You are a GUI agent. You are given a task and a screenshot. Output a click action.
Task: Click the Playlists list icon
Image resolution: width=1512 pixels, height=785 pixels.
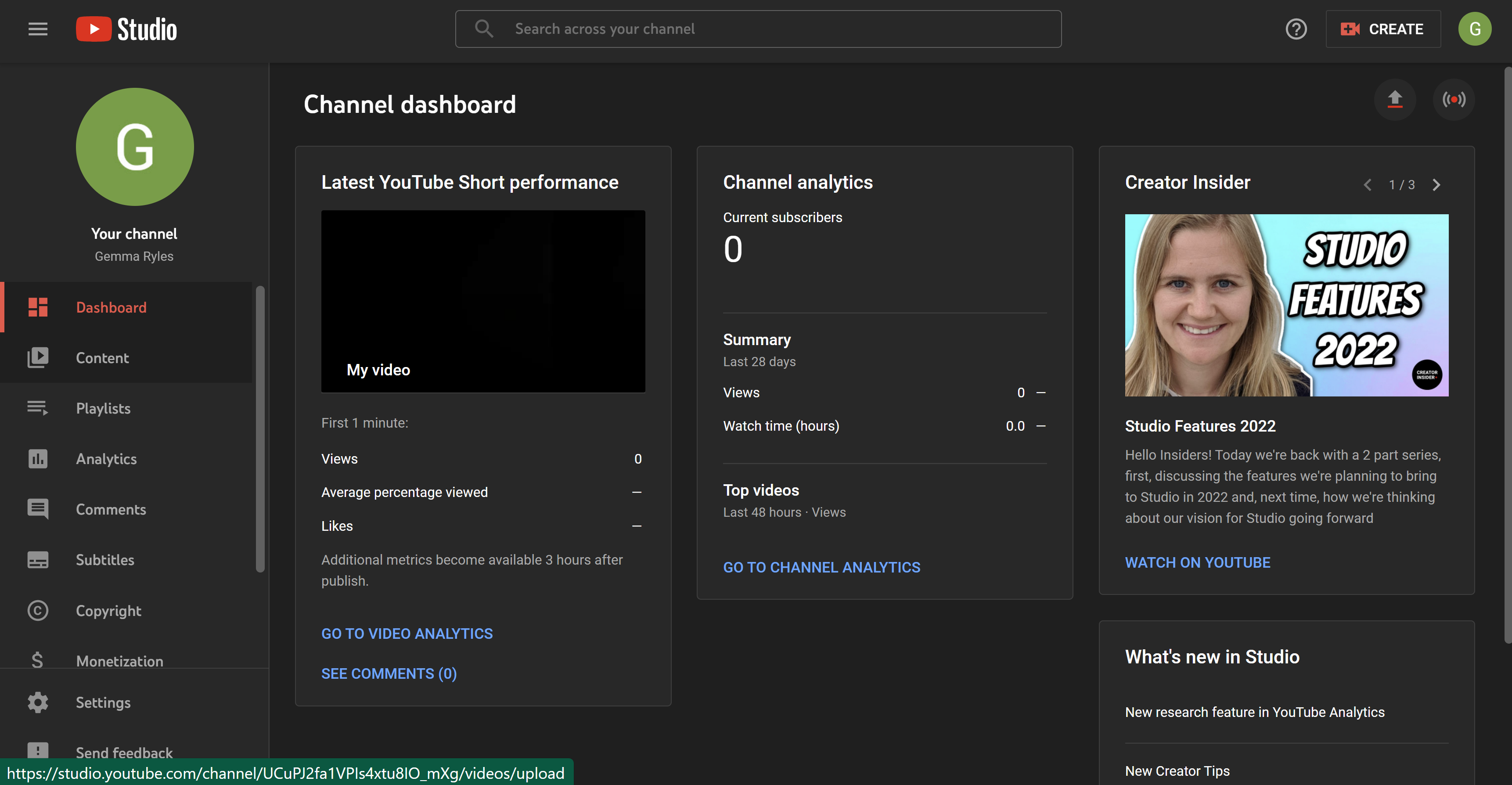click(38, 408)
